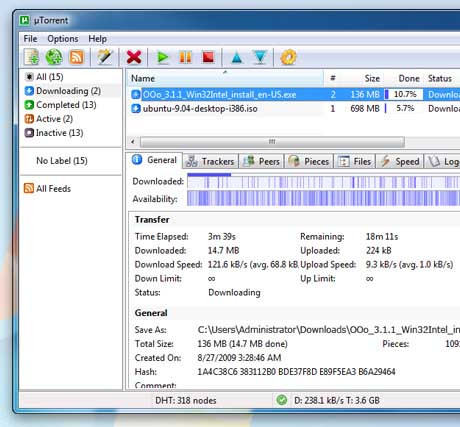
Task: Click the 698 MB size cell
Action: pyautogui.click(x=365, y=109)
